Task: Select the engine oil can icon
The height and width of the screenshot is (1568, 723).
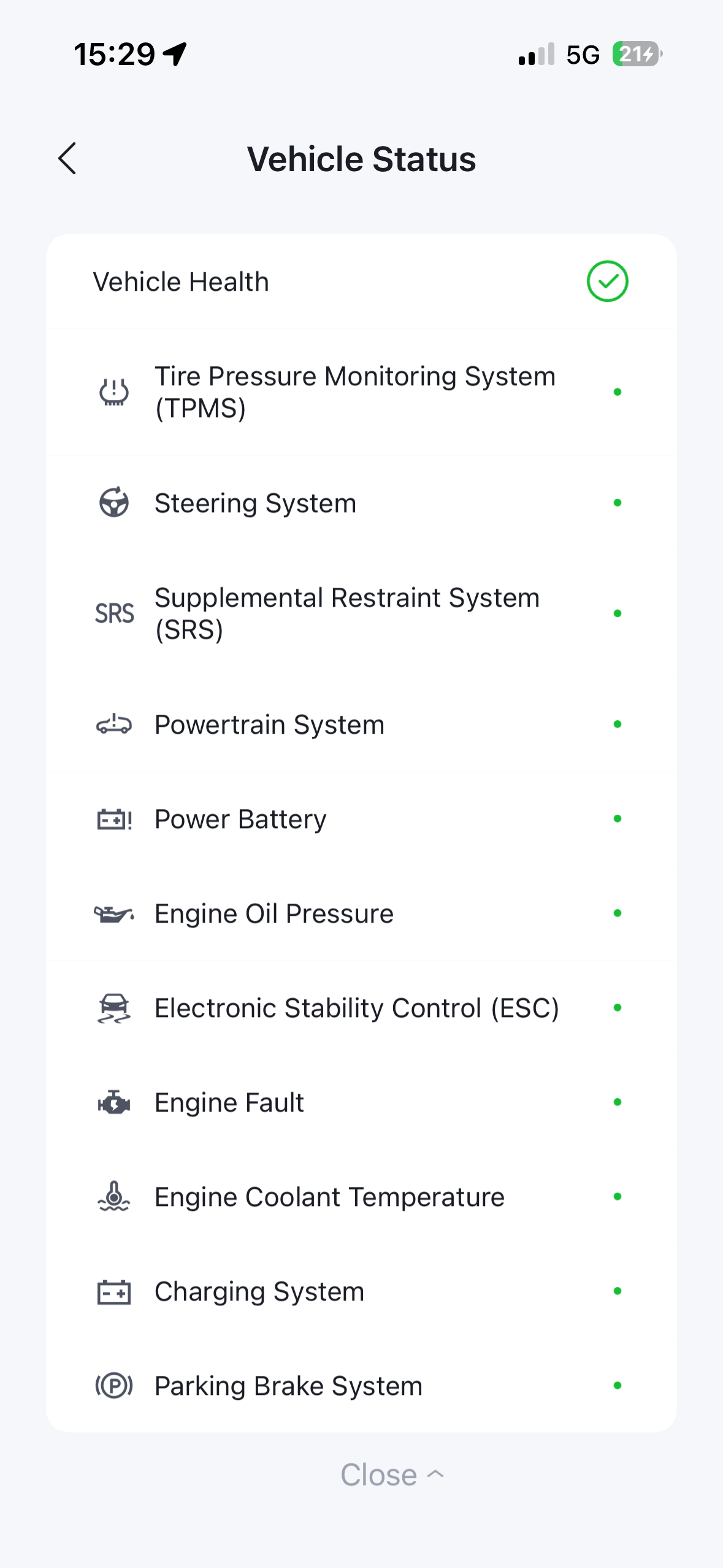Action: click(114, 913)
